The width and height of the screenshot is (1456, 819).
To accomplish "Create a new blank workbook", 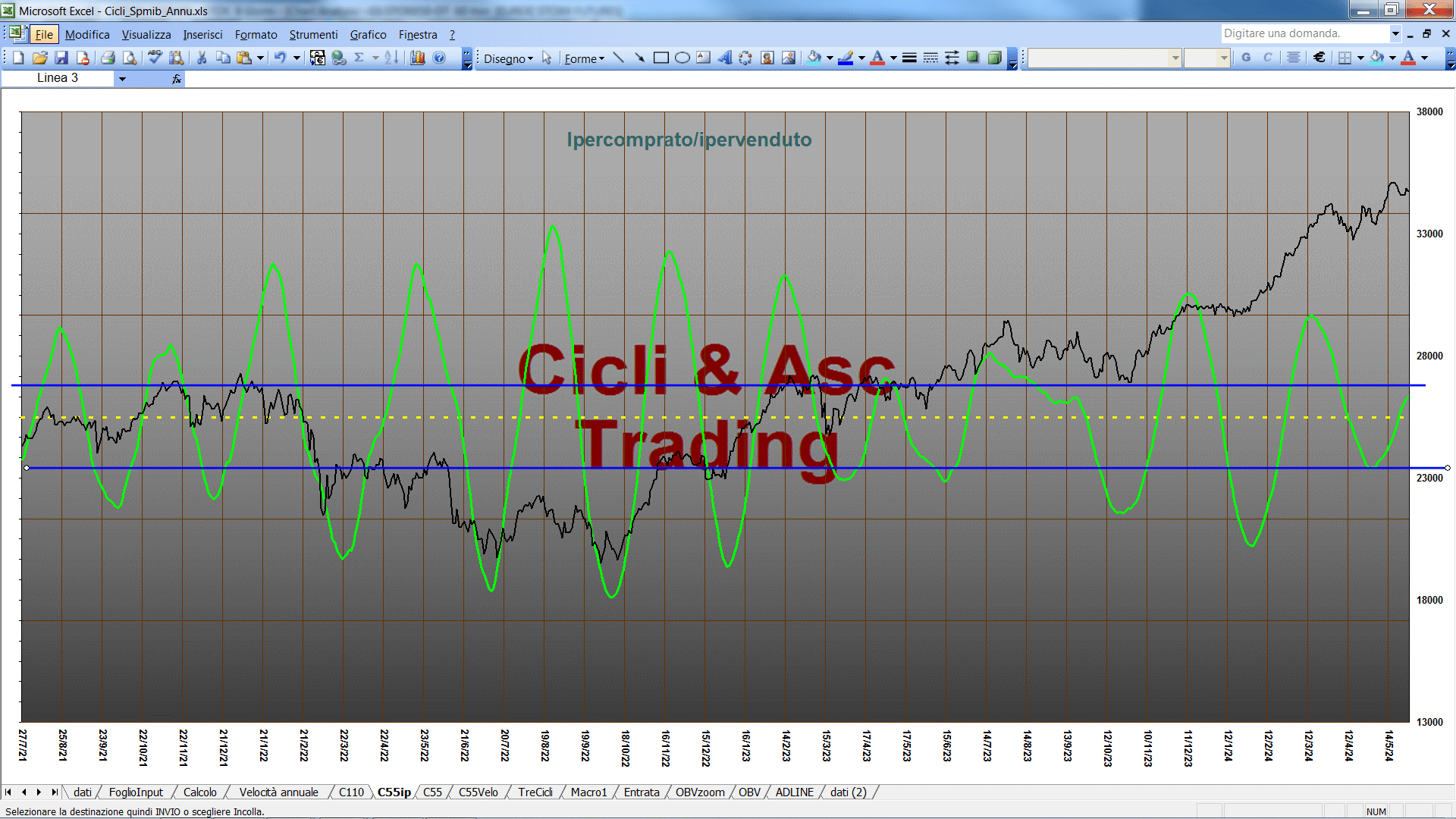I will coord(18,58).
